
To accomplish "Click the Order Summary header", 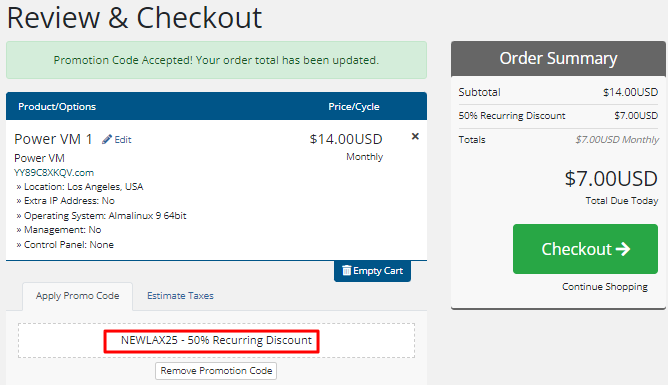I will click(x=558, y=58).
